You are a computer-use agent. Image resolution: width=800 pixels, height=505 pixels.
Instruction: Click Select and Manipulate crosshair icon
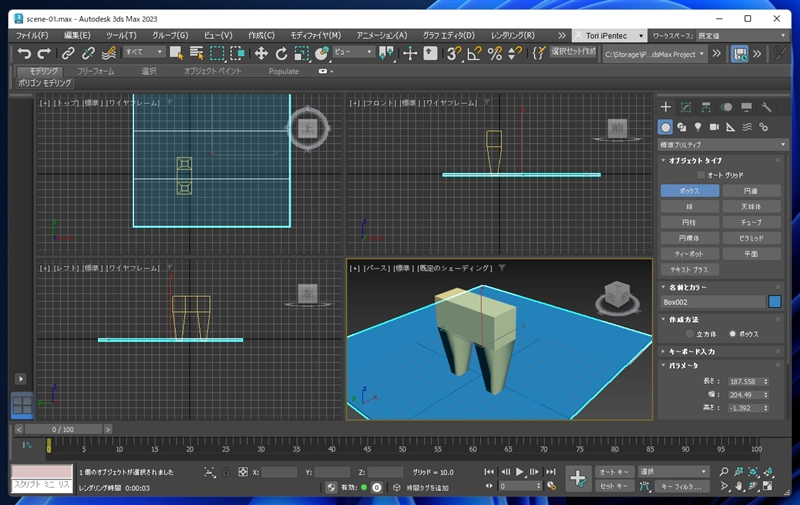coord(410,53)
